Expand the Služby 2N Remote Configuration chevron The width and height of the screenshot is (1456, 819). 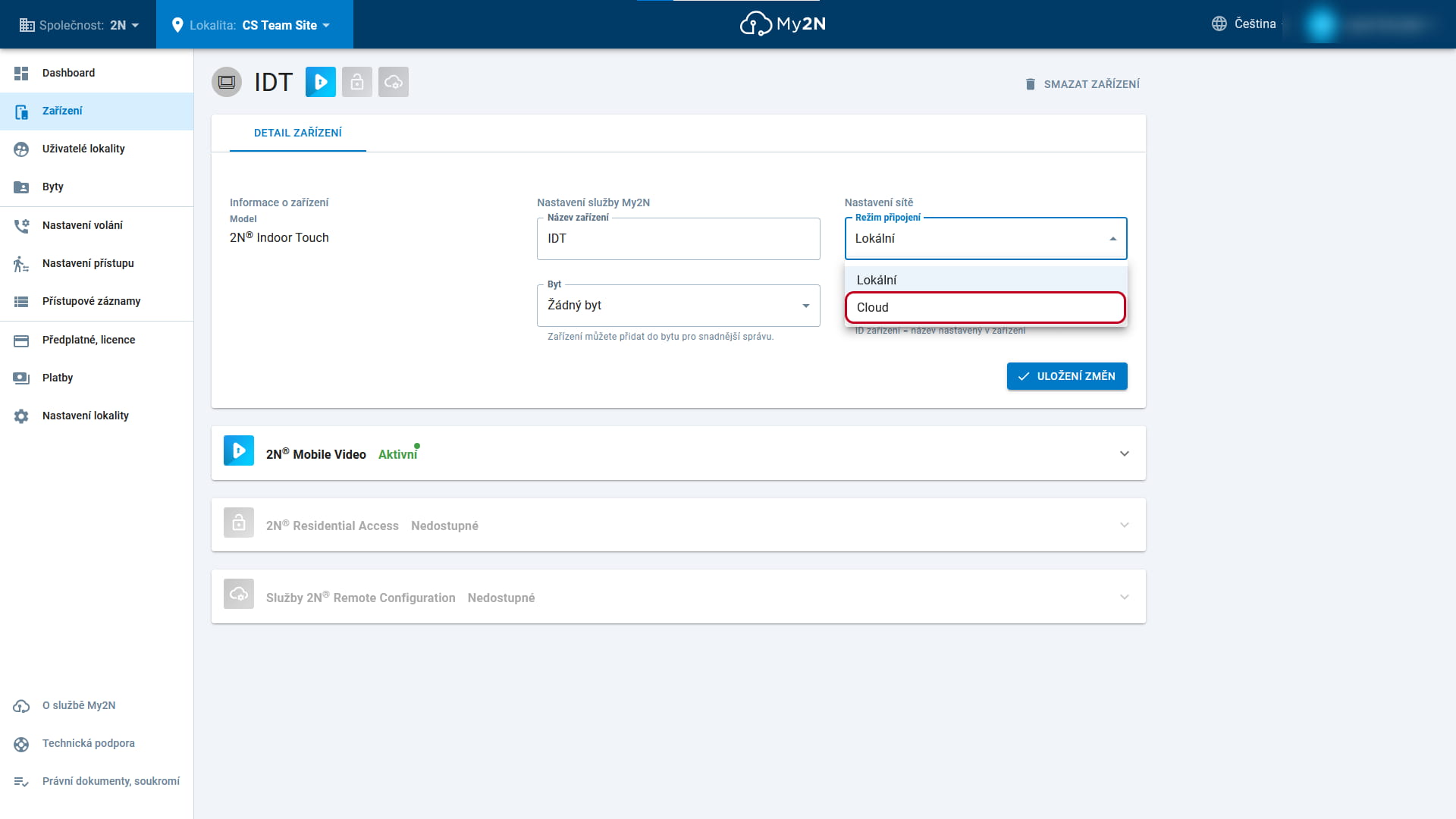click(1124, 597)
